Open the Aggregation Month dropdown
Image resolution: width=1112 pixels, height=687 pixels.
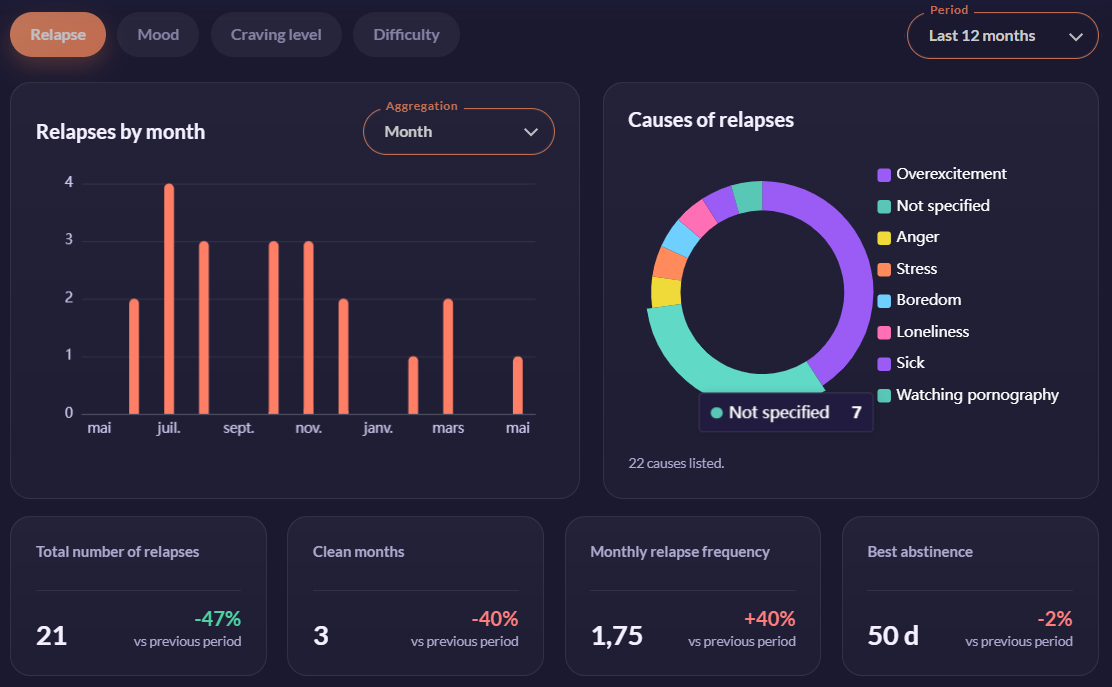pos(458,132)
